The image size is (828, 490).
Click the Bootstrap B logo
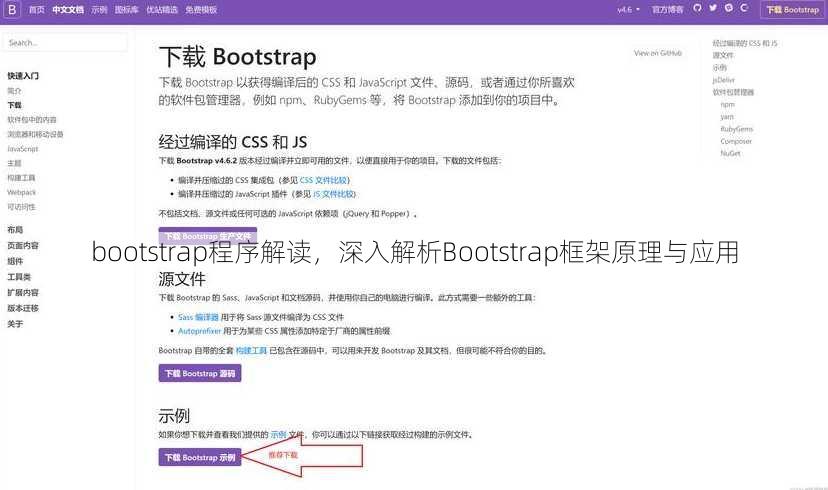(x=12, y=10)
